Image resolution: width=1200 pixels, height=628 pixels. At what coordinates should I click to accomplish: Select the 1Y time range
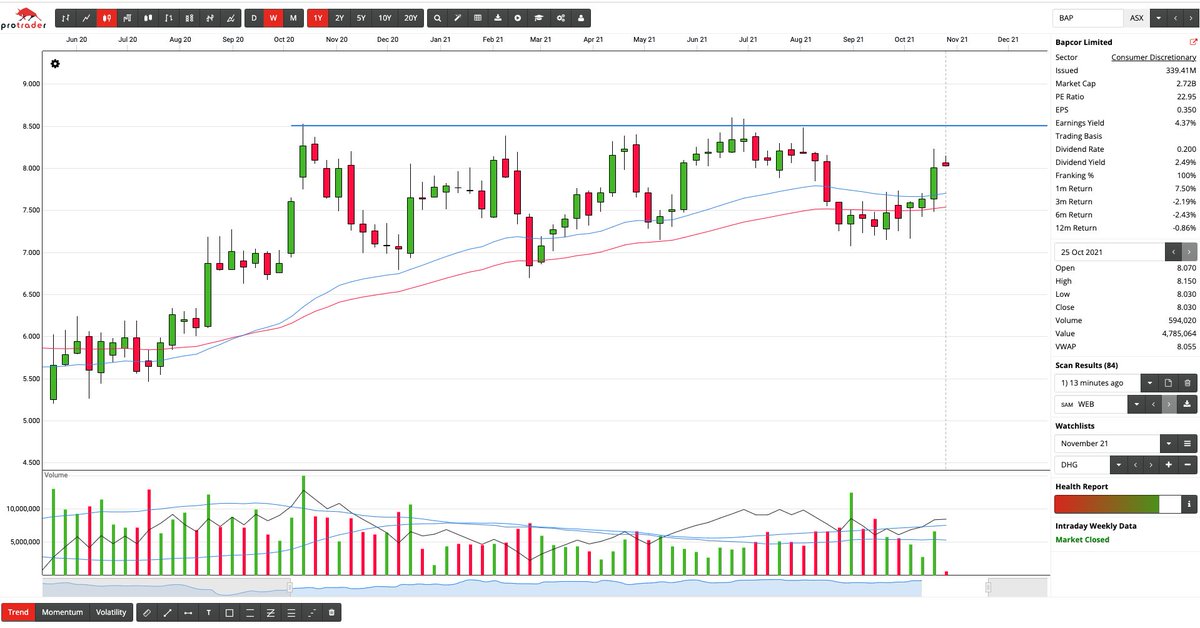click(x=318, y=18)
